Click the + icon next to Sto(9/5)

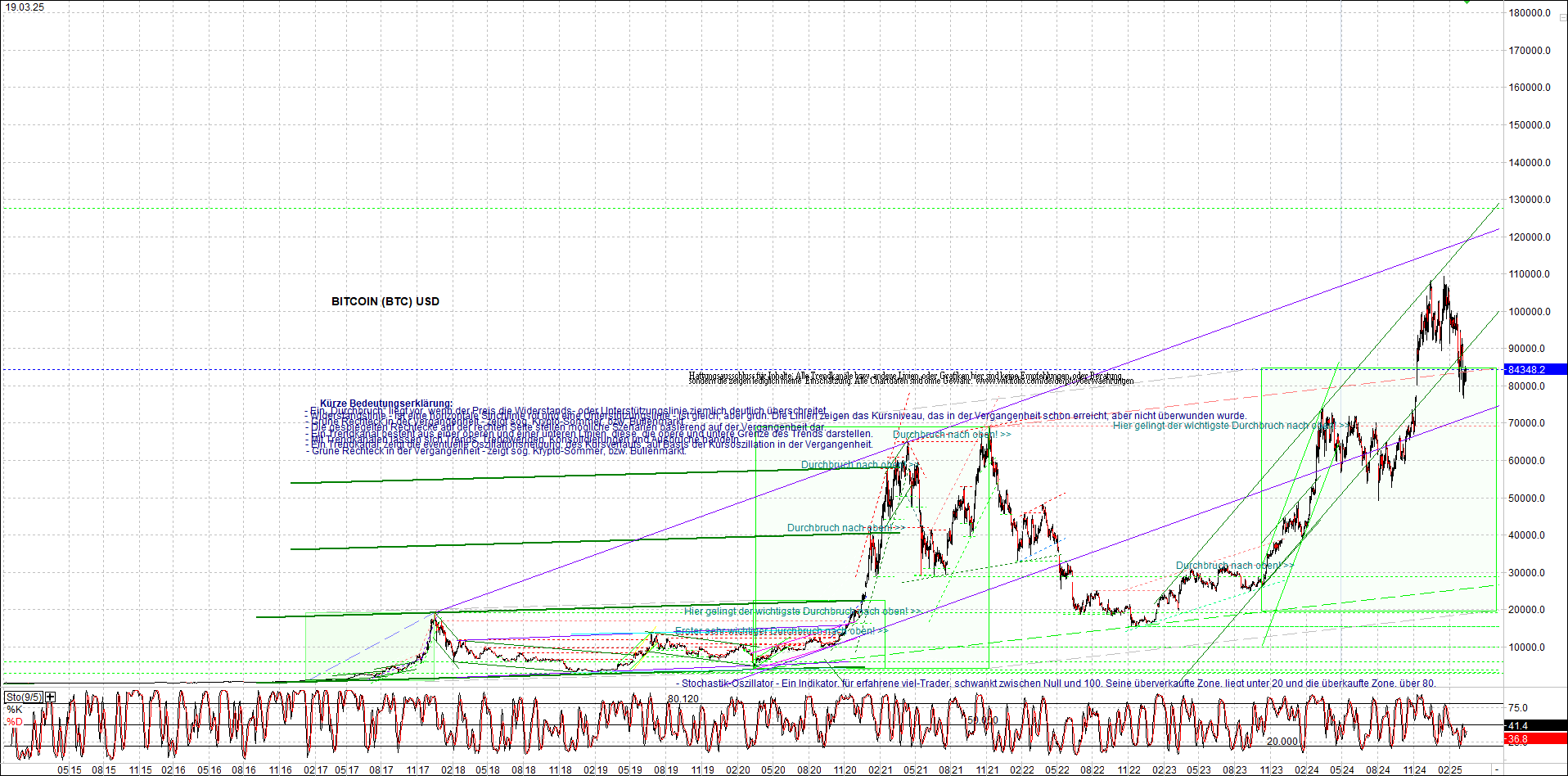(x=49, y=696)
